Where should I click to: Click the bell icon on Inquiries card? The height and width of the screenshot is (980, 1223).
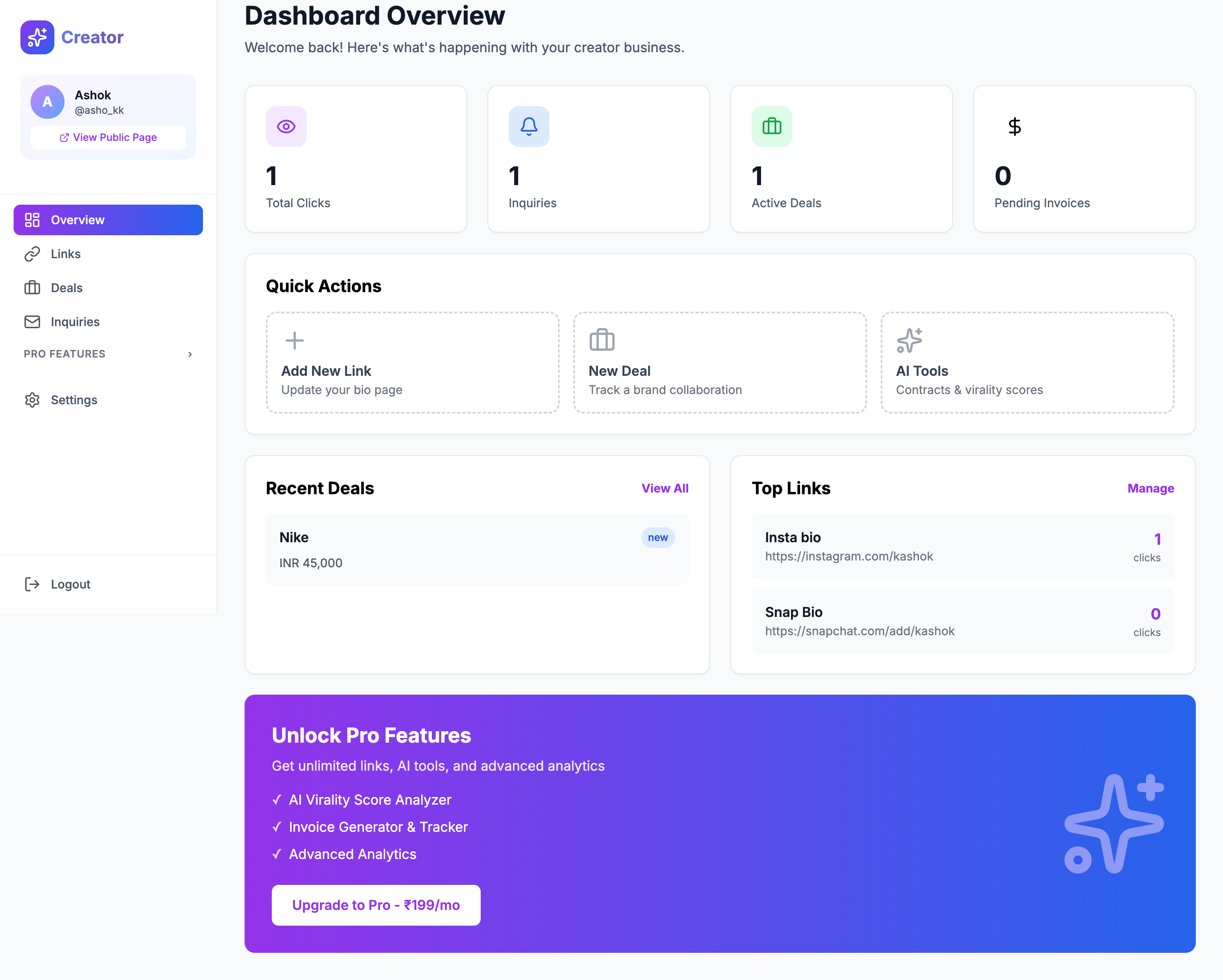click(529, 126)
